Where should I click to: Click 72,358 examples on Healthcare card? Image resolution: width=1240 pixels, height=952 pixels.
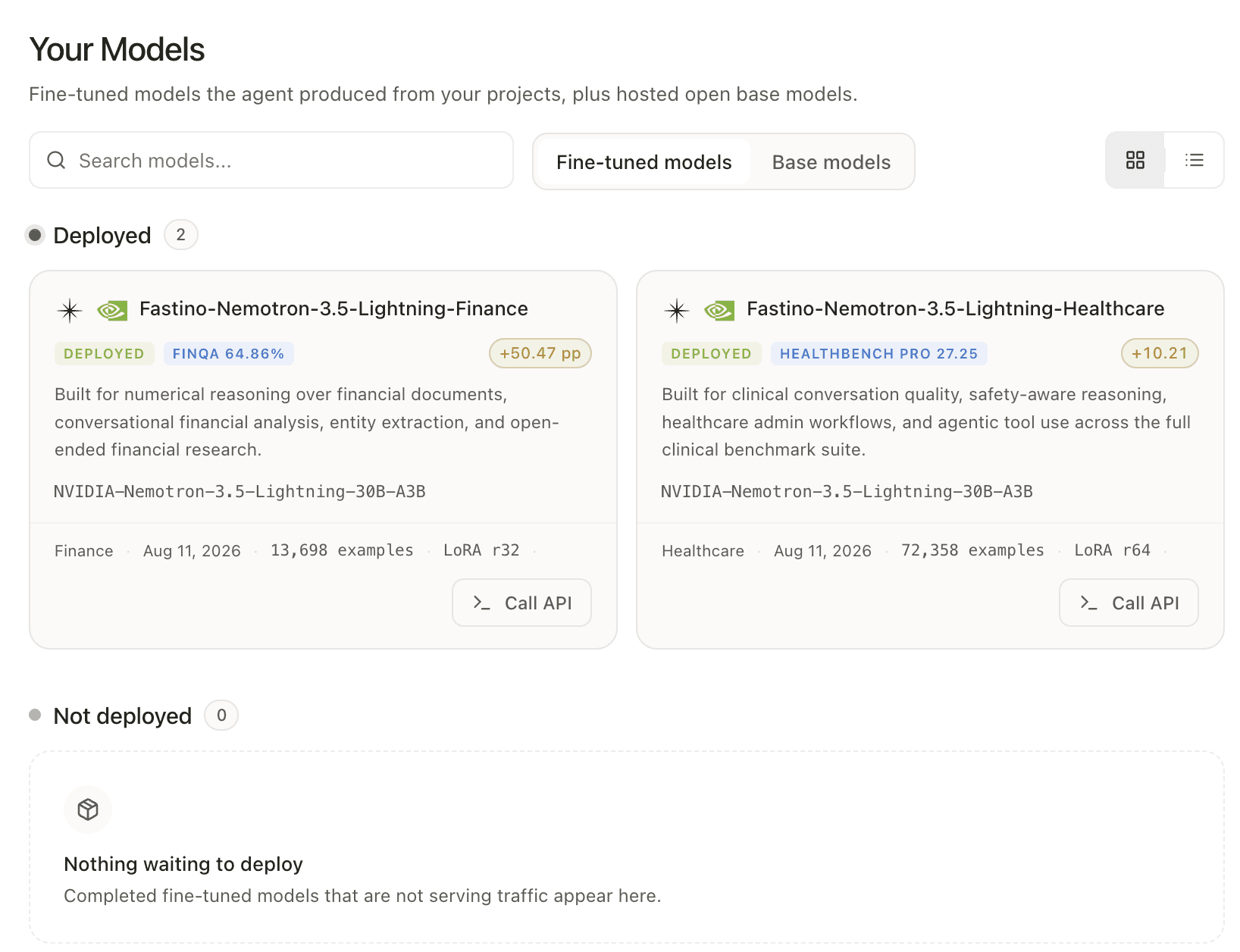click(972, 550)
